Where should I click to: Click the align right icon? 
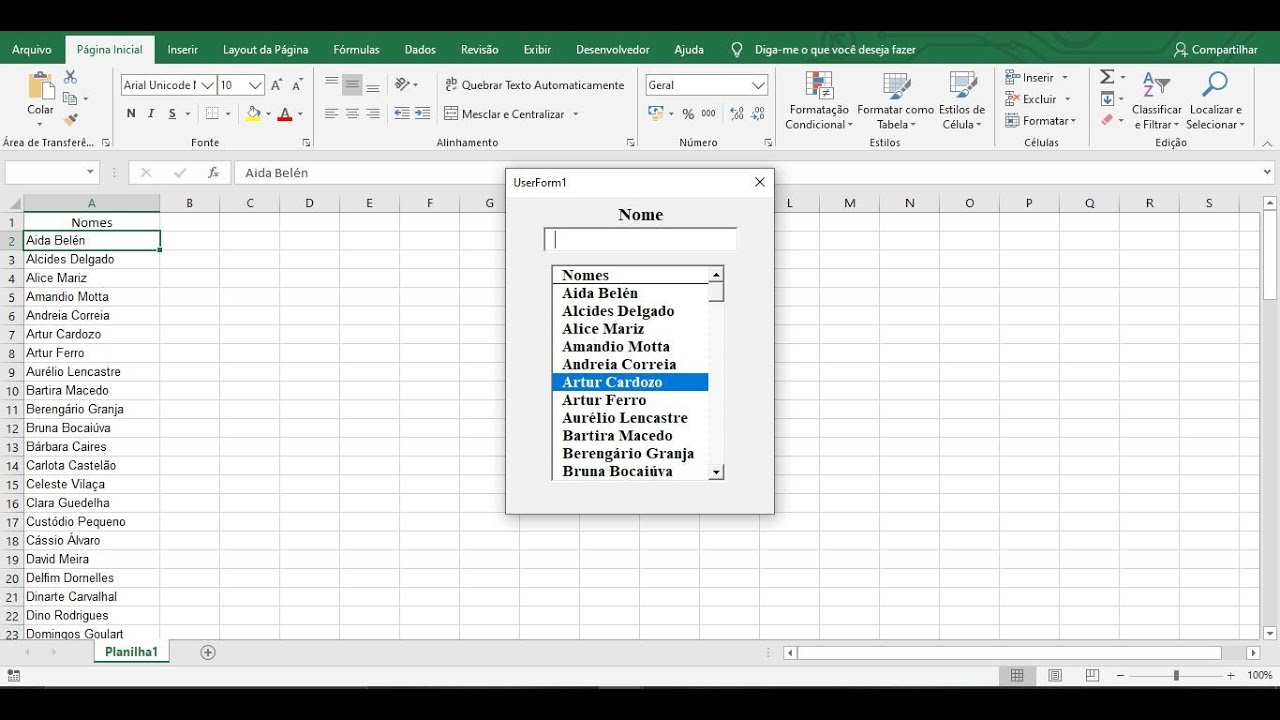pyautogui.click(x=373, y=114)
